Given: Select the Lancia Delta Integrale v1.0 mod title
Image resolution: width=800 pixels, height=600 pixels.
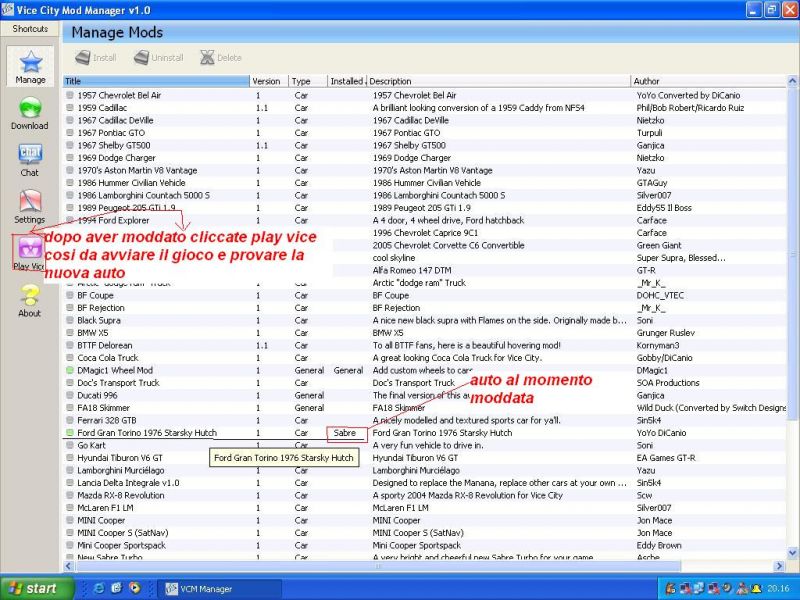Looking at the screenshot, I should 129,483.
